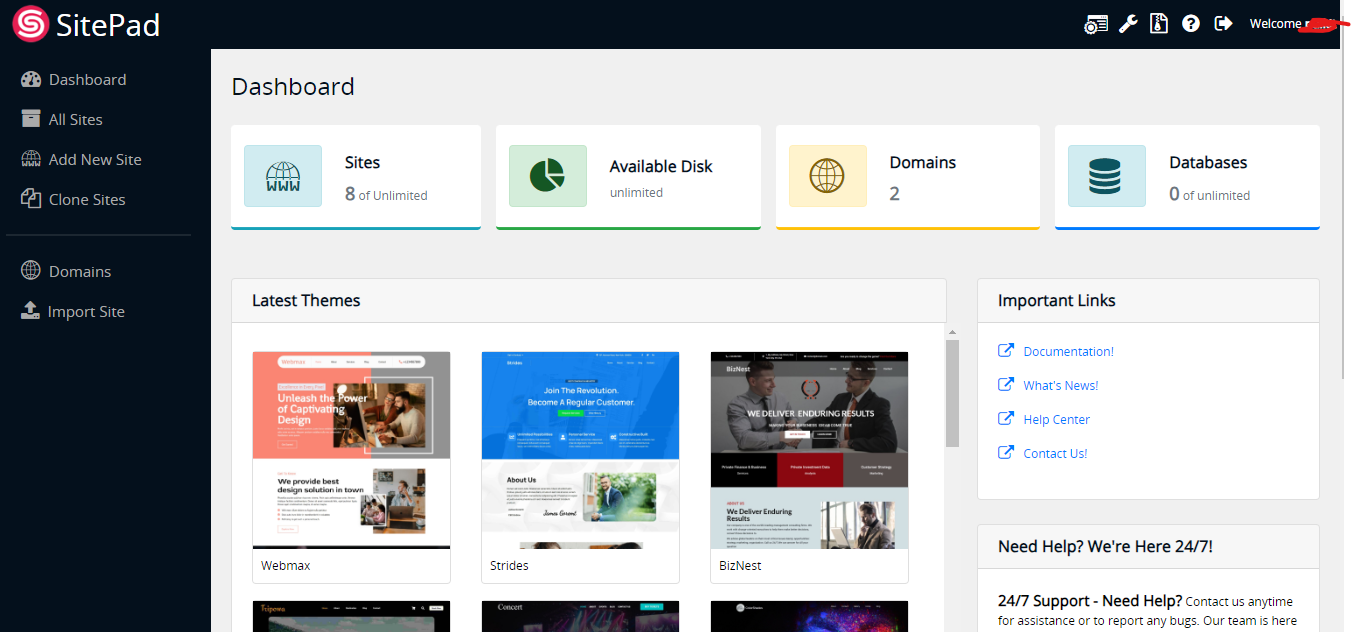Click the Strides theme name label
Image resolution: width=1351 pixels, height=632 pixels.
tap(509, 566)
